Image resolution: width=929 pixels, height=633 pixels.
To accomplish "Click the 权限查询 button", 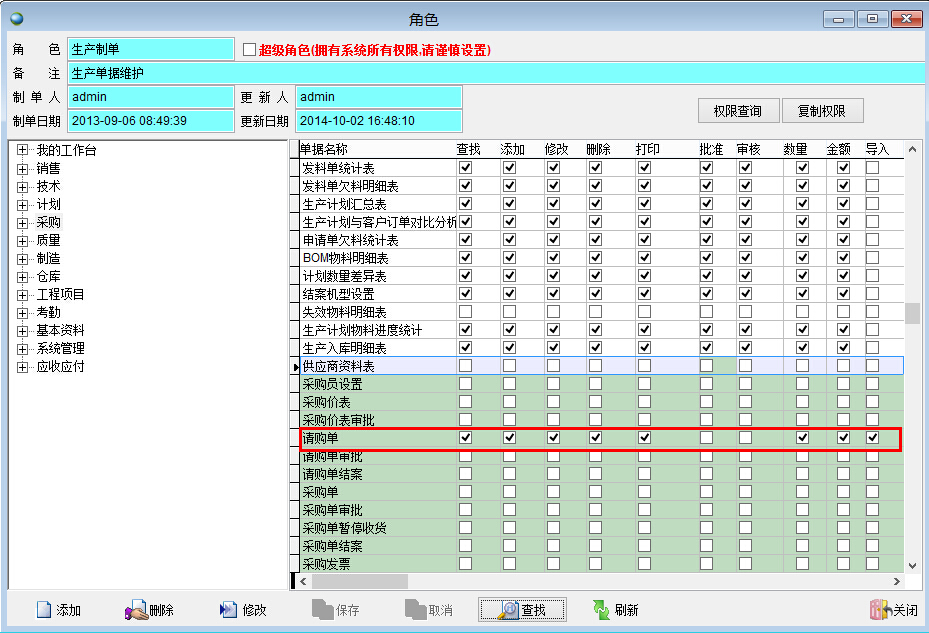I will [737, 111].
